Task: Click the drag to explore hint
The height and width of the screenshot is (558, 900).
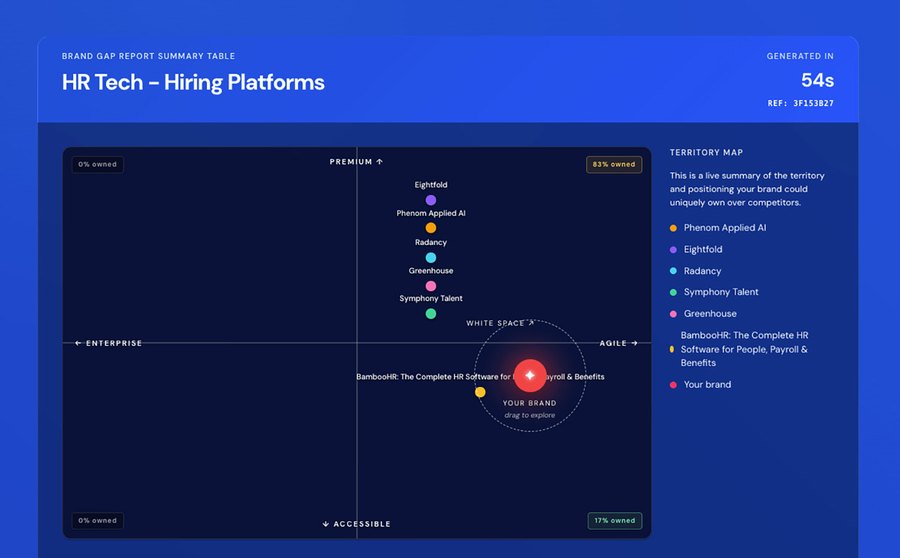Action: [x=530, y=415]
